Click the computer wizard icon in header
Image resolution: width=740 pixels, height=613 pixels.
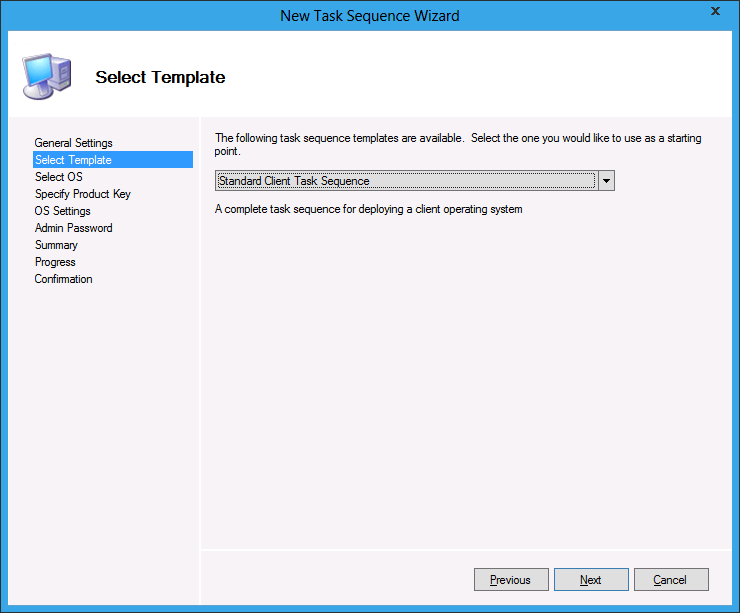click(x=45, y=76)
